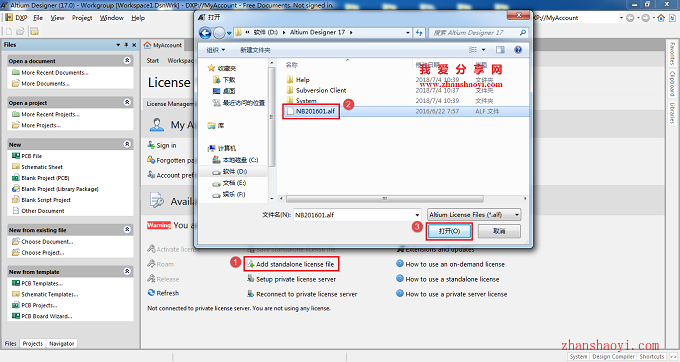The image size is (680, 362).
Task: Collapse the Open a document section
Action: coord(127,60)
